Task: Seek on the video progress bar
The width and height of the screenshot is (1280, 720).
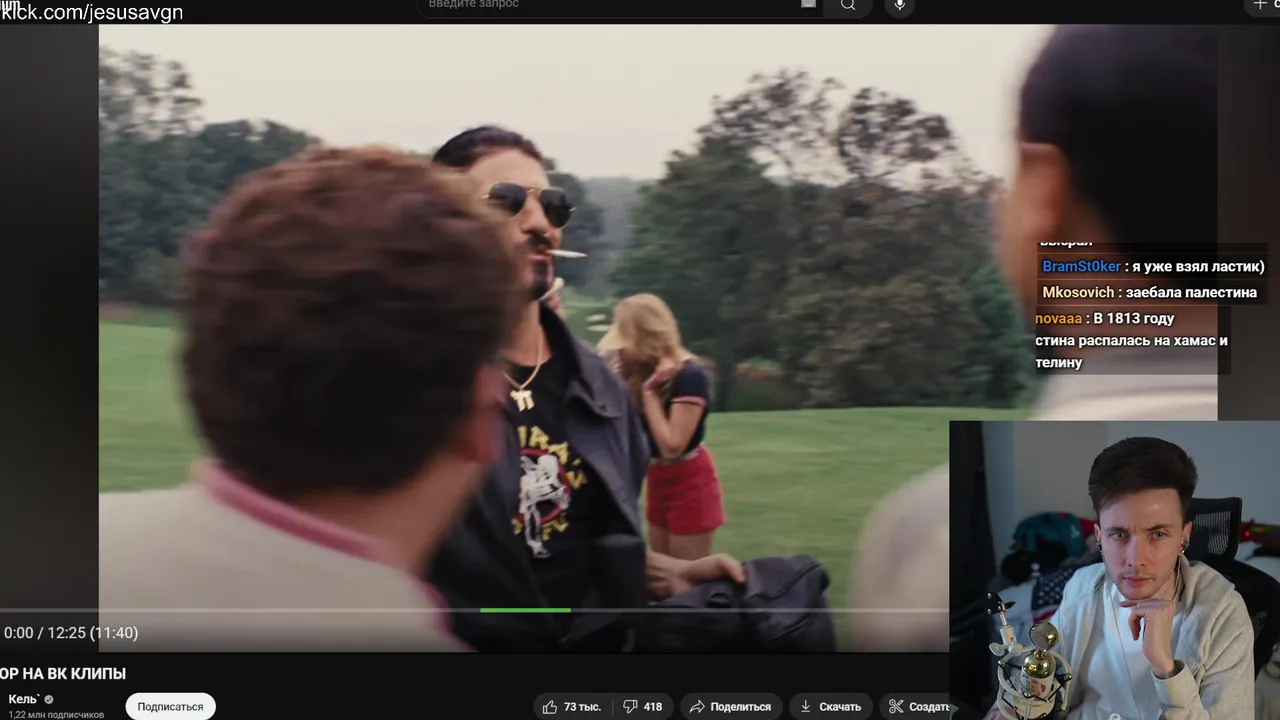Action: 474,610
